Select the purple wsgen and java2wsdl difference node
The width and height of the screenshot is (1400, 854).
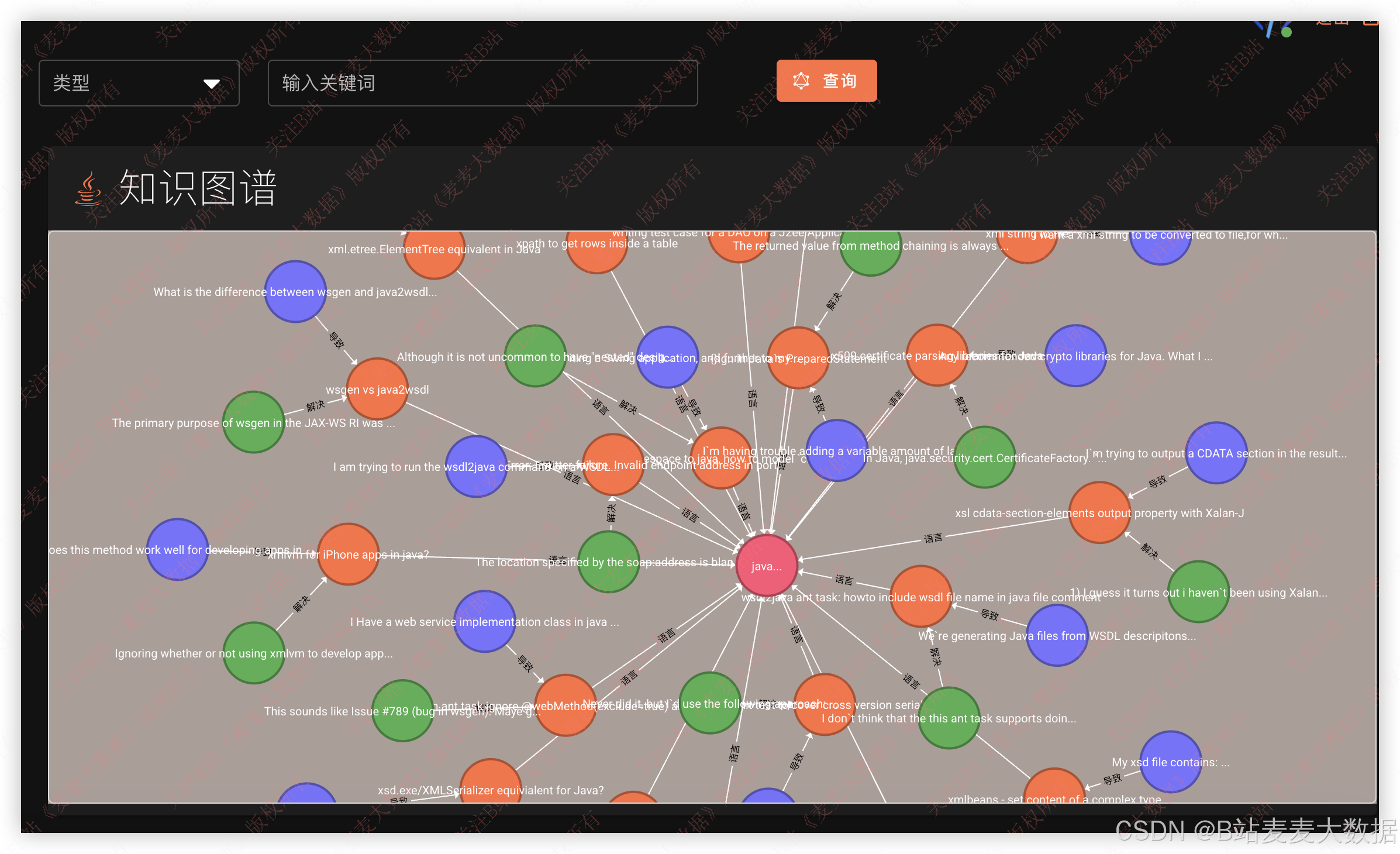(295, 291)
